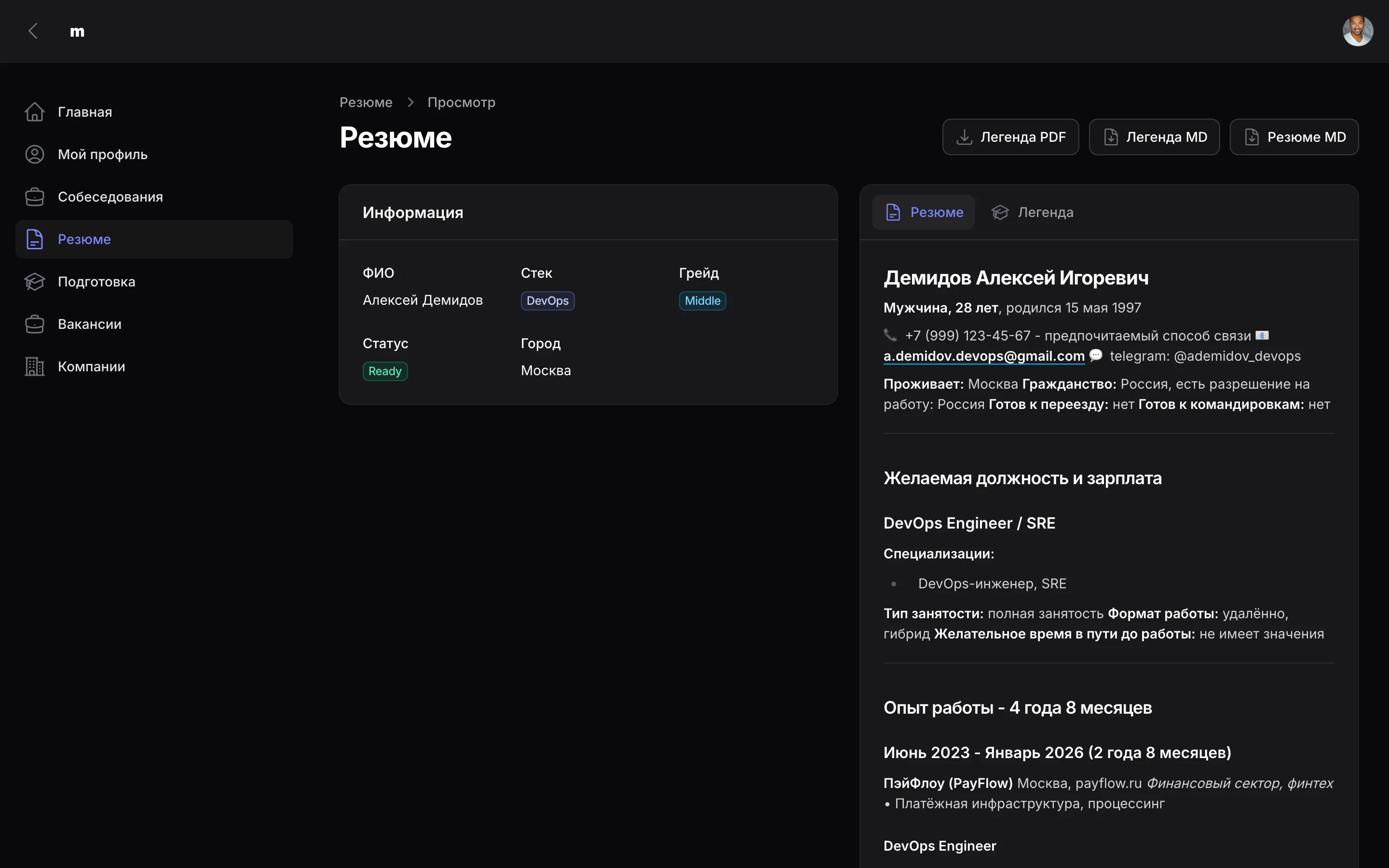Click the home icon next to Главная
The width and height of the screenshot is (1389, 868).
coord(34,112)
